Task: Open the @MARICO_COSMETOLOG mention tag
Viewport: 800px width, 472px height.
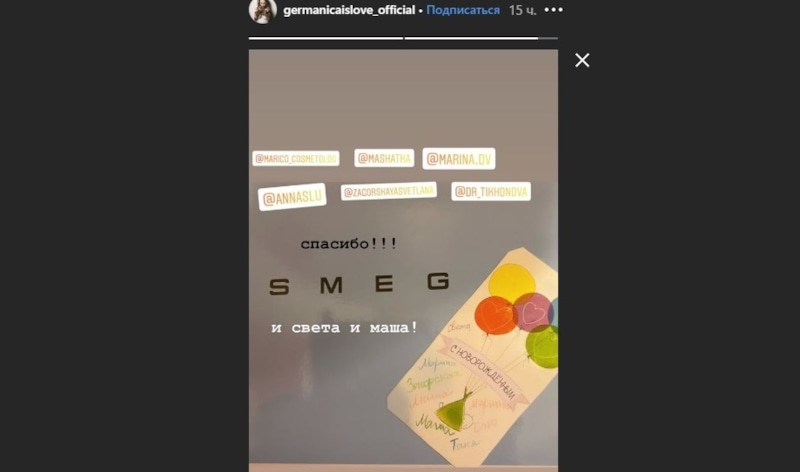Action: pyautogui.click(x=296, y=159)
